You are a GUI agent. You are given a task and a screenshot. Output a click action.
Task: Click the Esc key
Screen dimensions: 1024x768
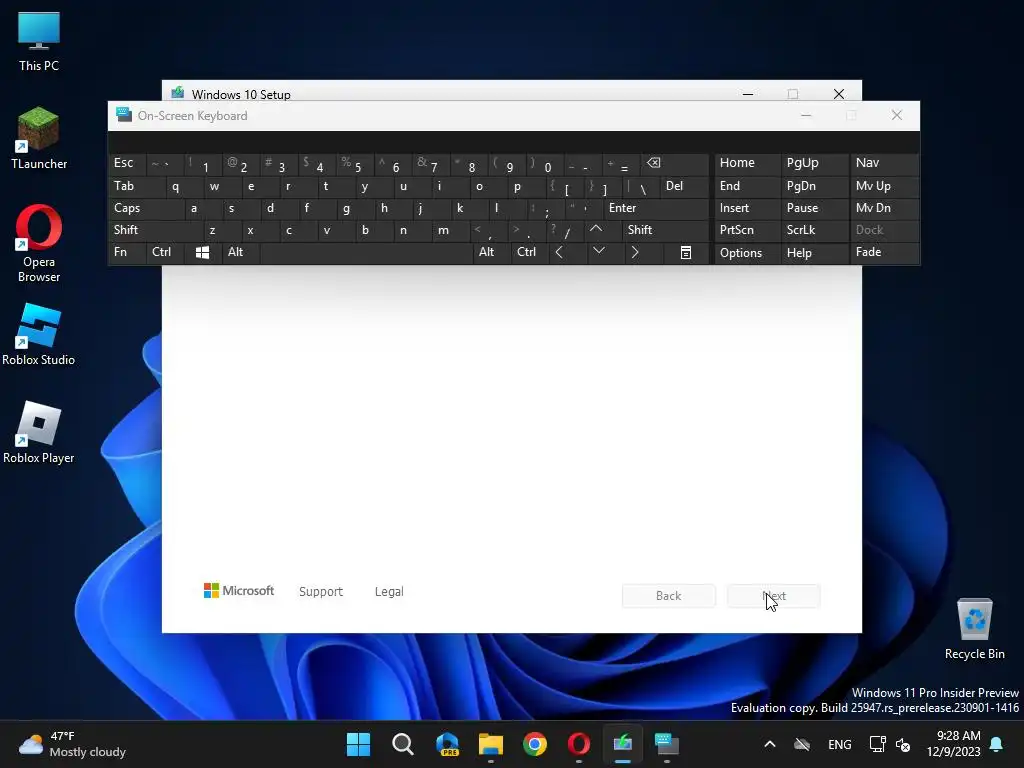127,163
